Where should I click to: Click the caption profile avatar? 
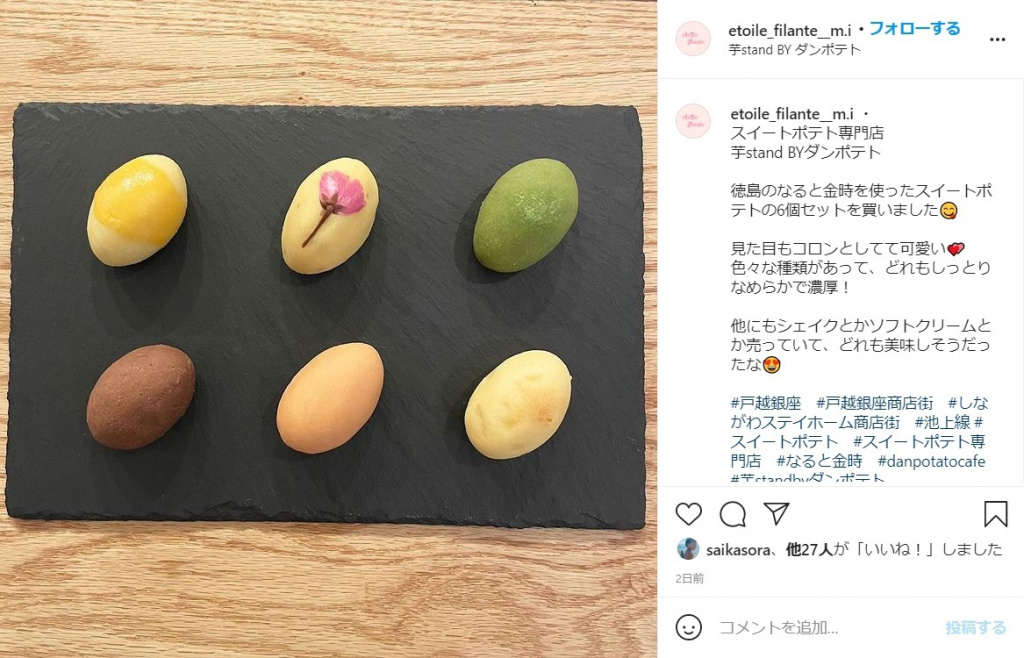pyautogui.click(x=693, y=121)
